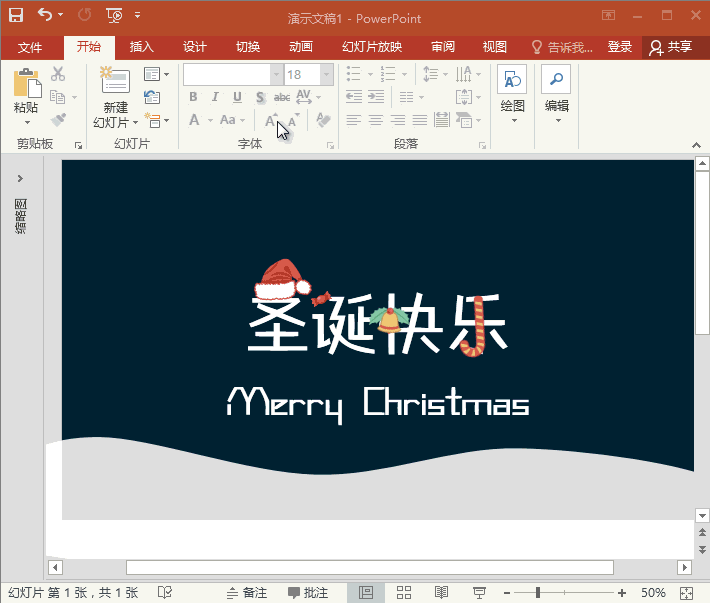The height and width of the screenshot is (603, 710).
Task: Expand the collapsed thumbnail pane arrow
Action: pos(20,178)
